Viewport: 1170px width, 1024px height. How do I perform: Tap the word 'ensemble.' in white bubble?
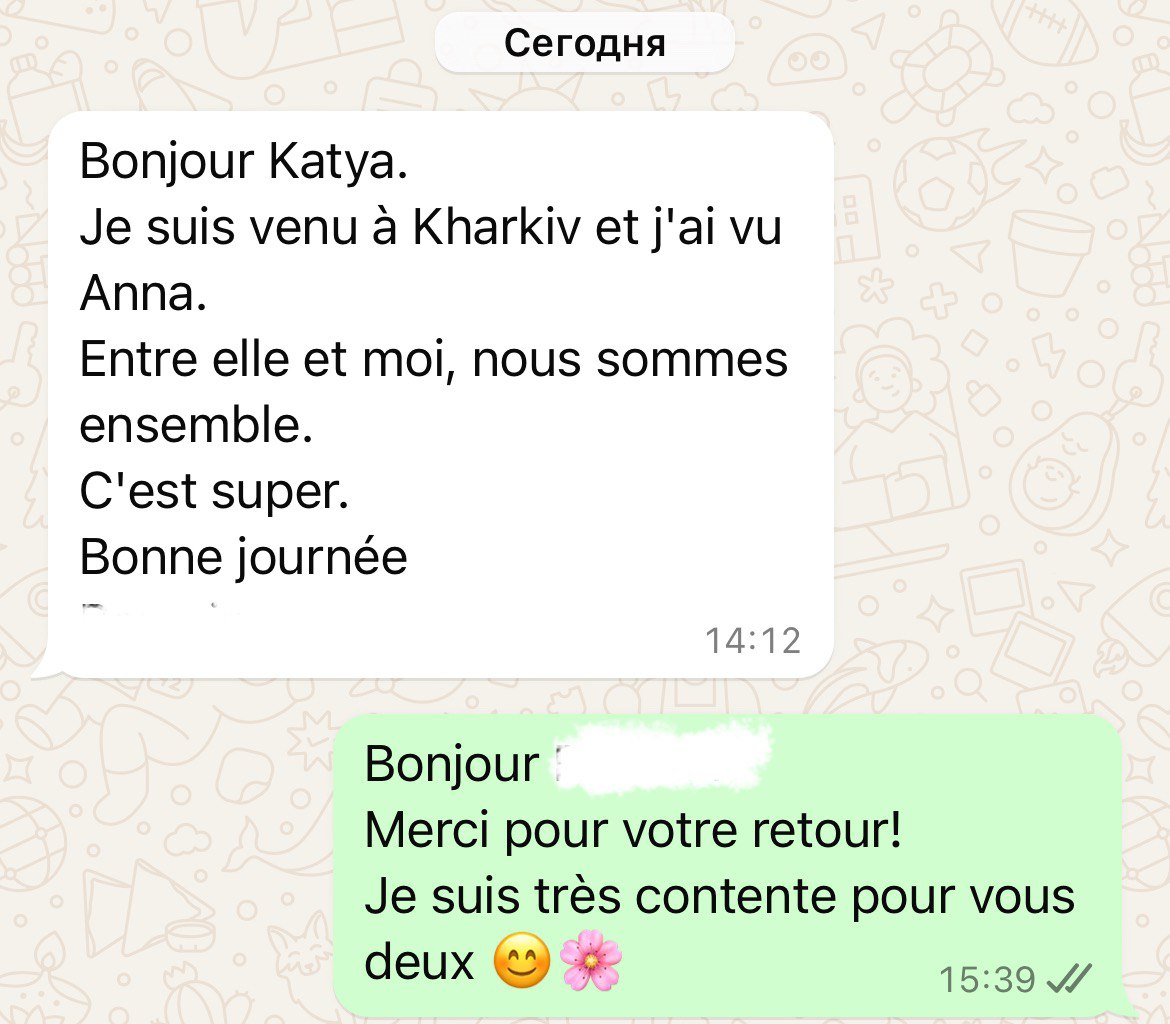coord(196,425)
